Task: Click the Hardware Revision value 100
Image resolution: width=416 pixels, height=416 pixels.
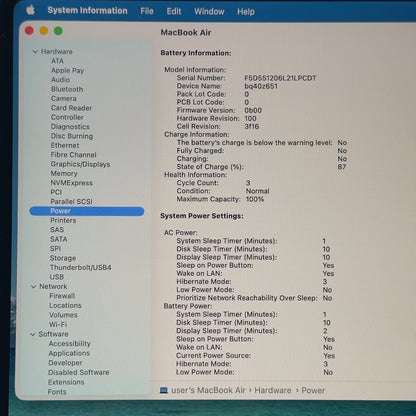Action: pos(251,118)
